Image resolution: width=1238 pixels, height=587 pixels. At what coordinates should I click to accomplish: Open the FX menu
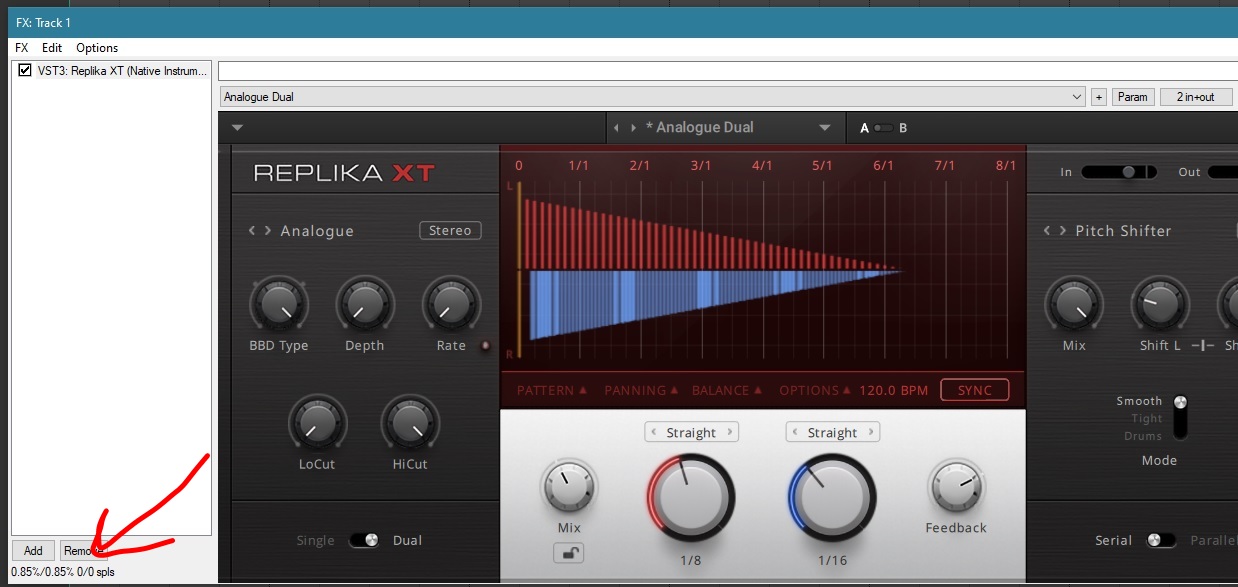[x=21, y=48]
